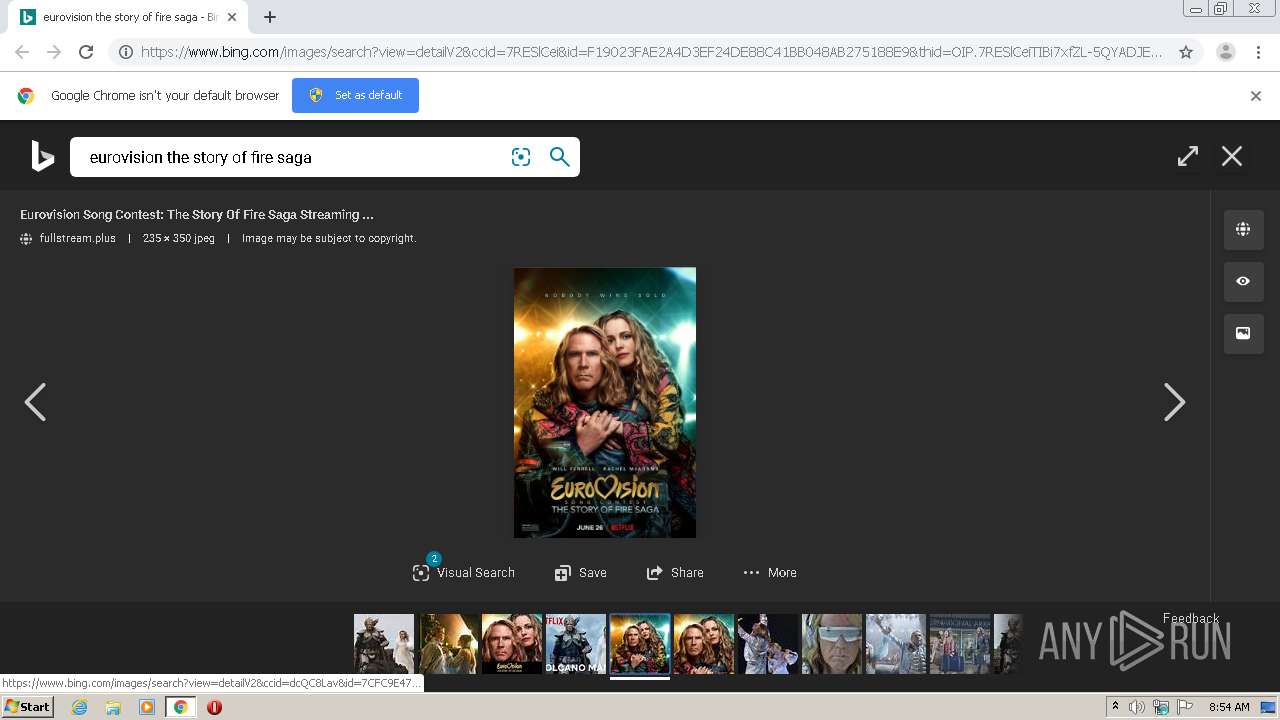Launch Internet Explorer from the taskbar
1280x720 pixels.
point(79,707)
